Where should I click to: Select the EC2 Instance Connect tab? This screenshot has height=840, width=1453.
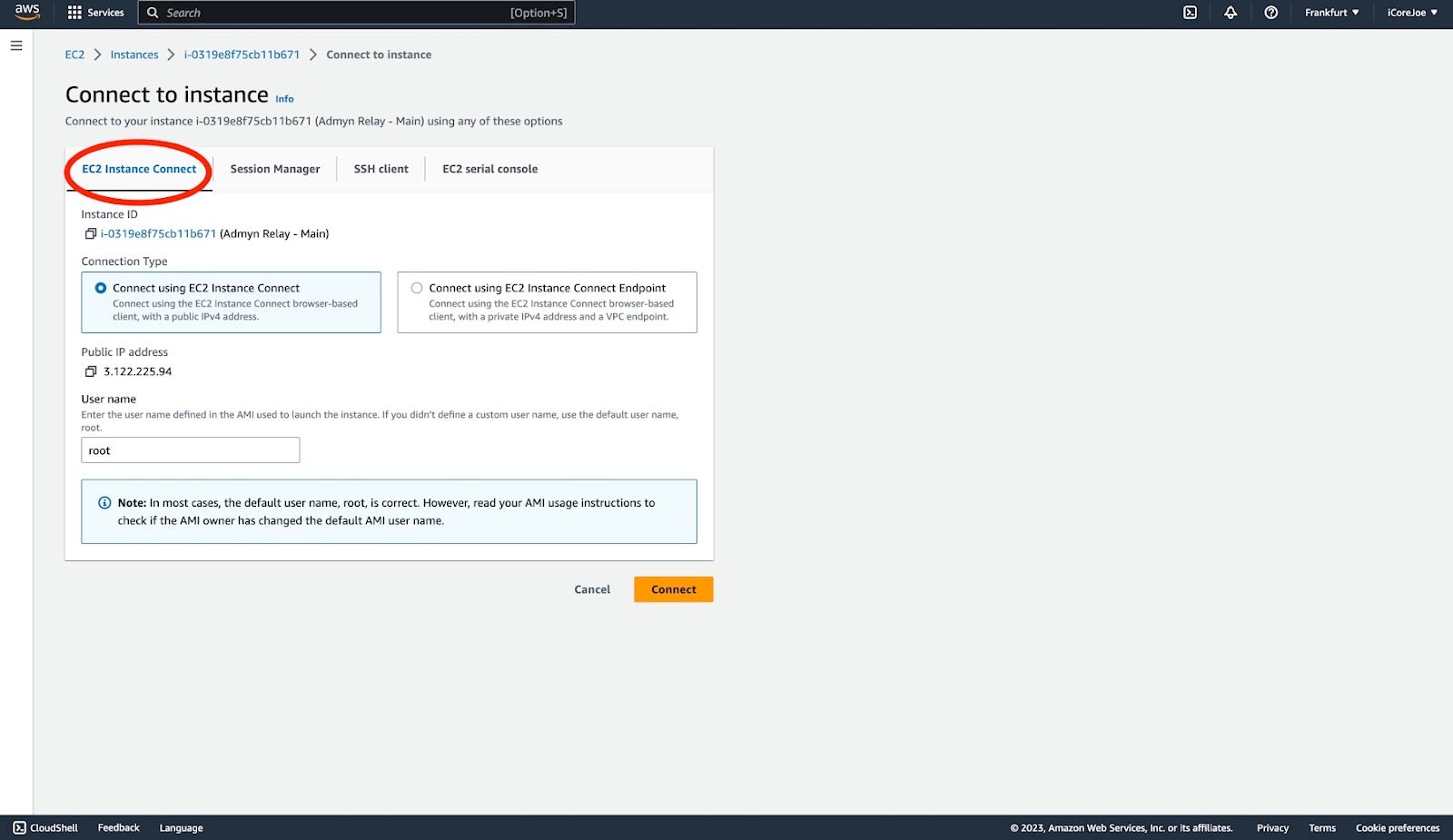pos(139,169)
